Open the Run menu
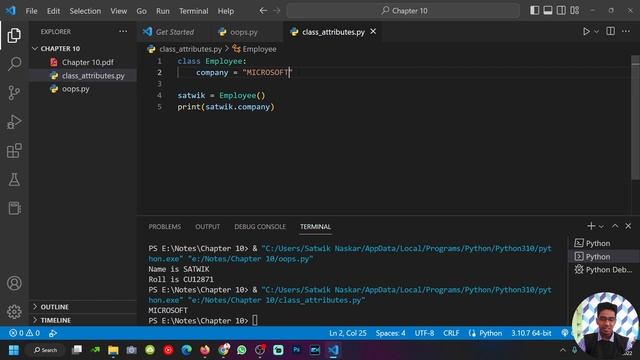The width and height of the screenshot is (640, 360). [162, 11]
